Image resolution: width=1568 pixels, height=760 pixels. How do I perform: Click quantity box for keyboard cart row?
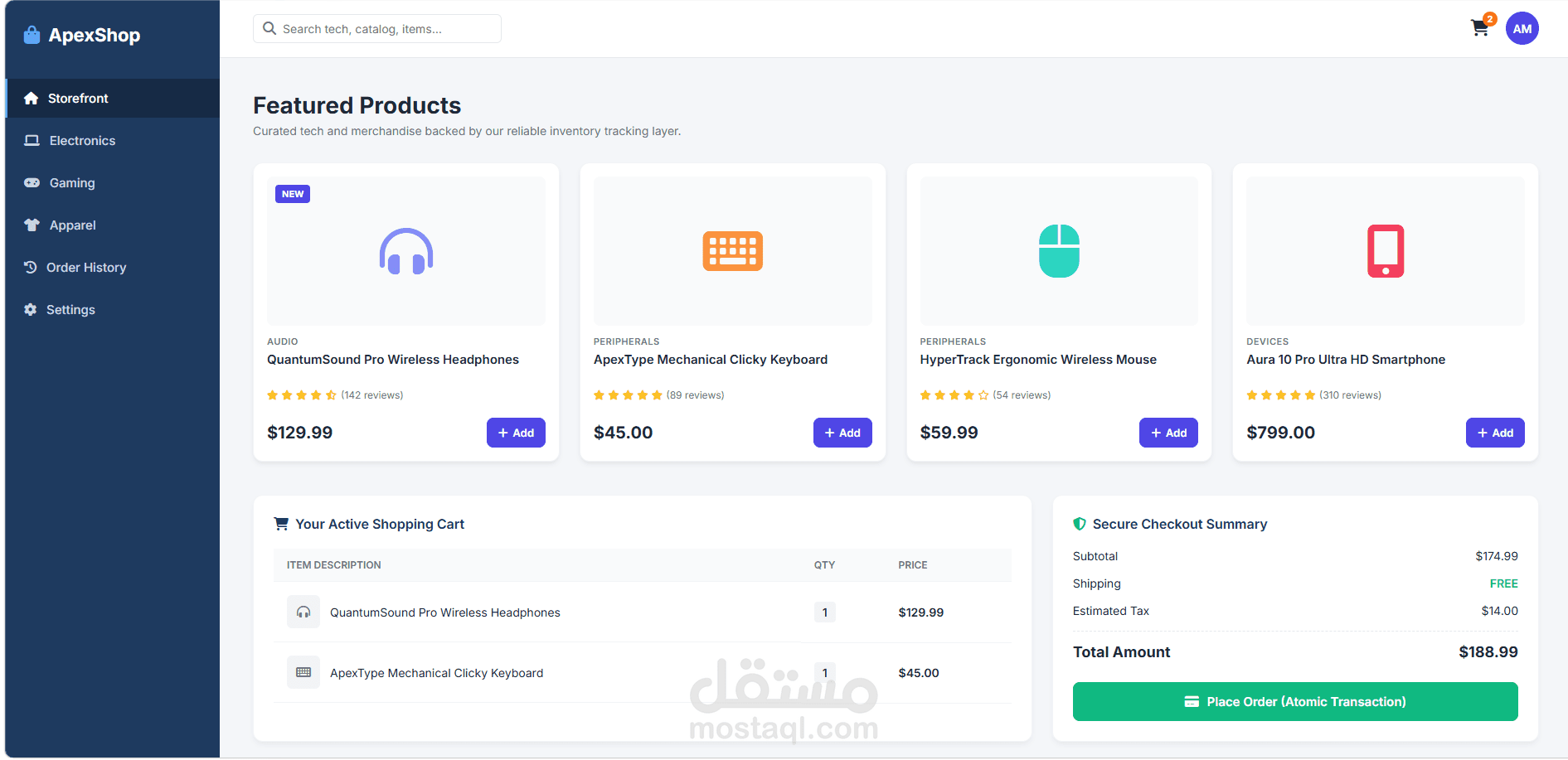click(824, 672)
